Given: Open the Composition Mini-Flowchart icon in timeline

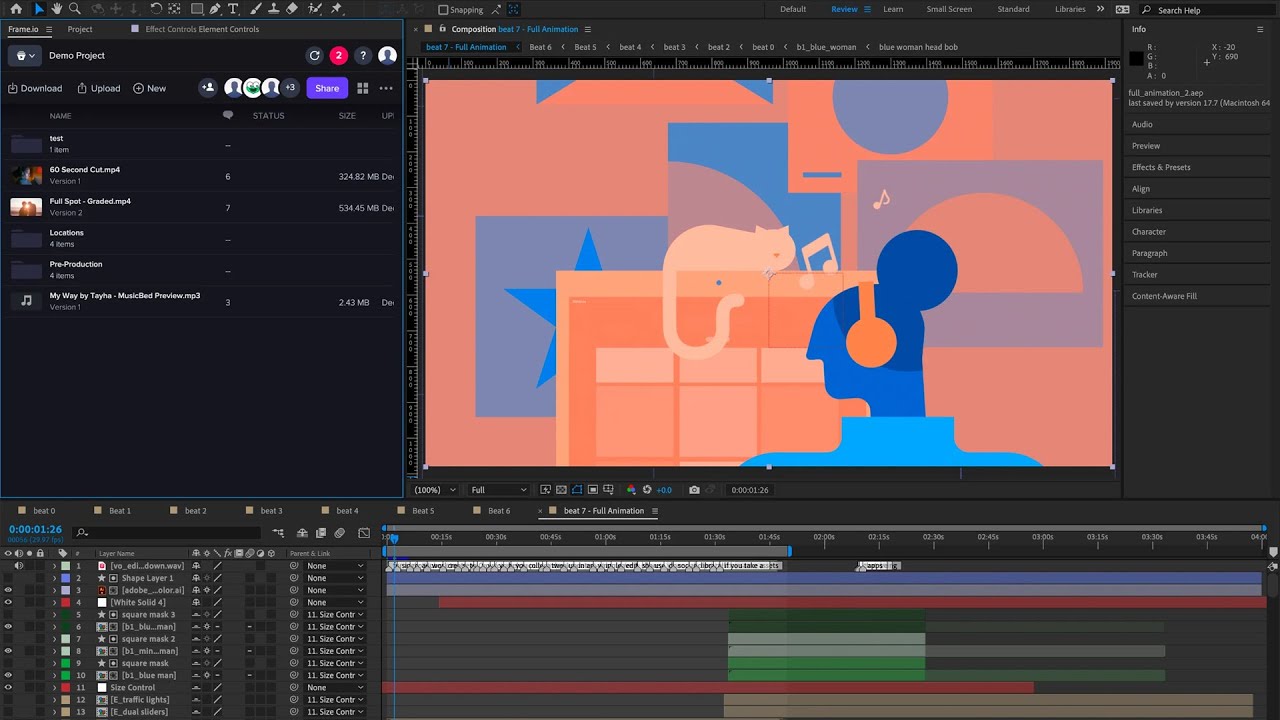Looking at the screenshot, I should point(278,533).
